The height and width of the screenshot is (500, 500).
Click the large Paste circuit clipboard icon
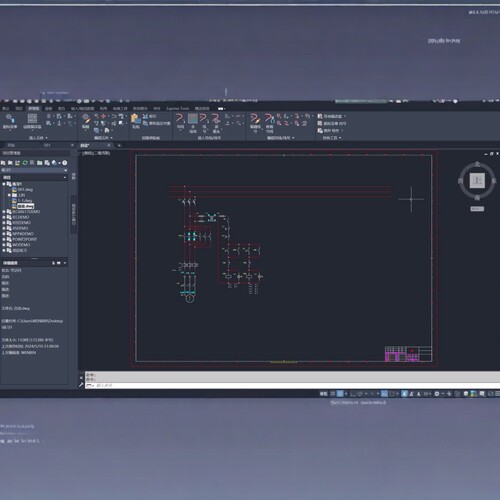click(135, 121)
